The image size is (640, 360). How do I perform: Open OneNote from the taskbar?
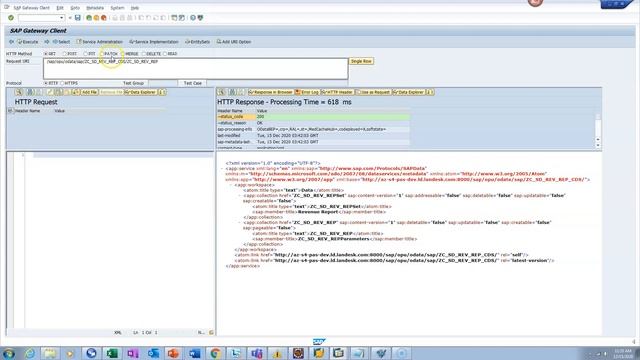tap(133, 353)
